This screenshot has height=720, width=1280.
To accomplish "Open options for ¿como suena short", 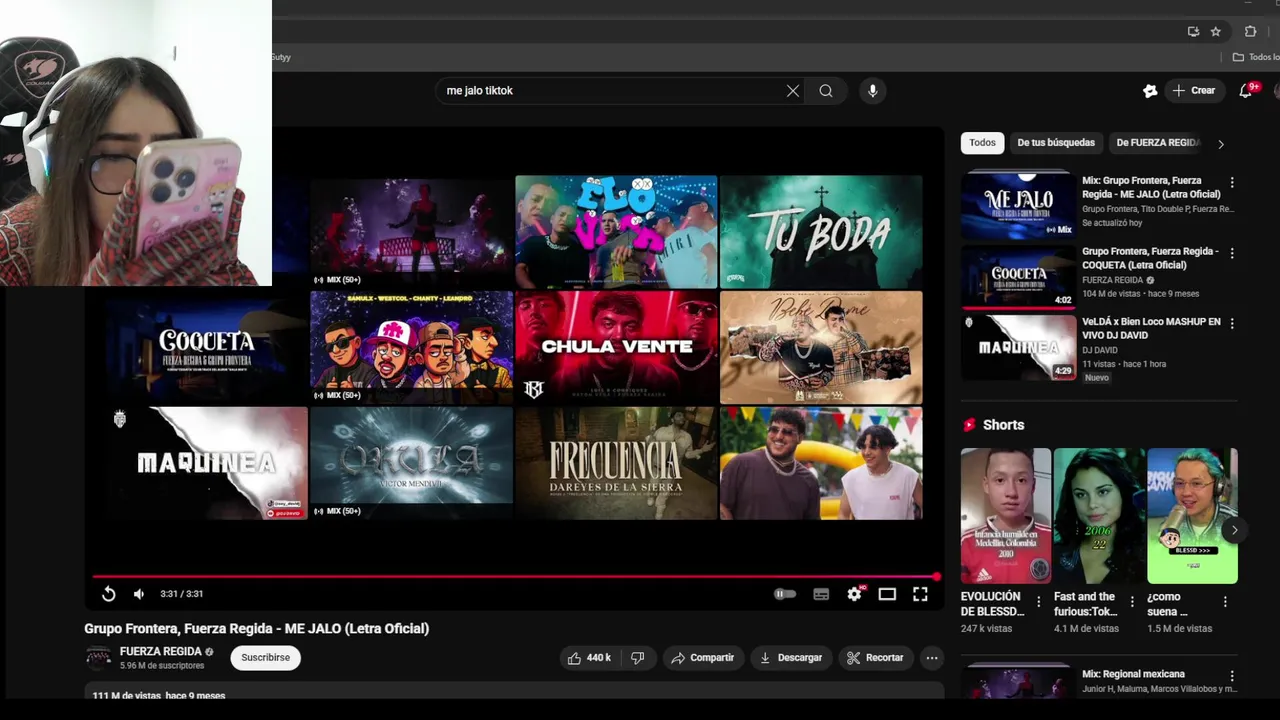I will [1225, 602].
